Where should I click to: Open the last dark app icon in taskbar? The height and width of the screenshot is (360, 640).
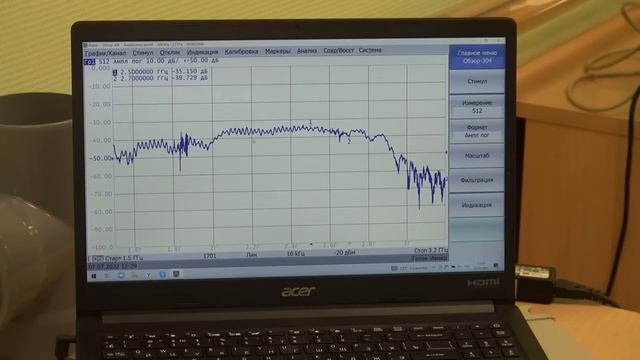pyautogui.click(x=176, y=274)
